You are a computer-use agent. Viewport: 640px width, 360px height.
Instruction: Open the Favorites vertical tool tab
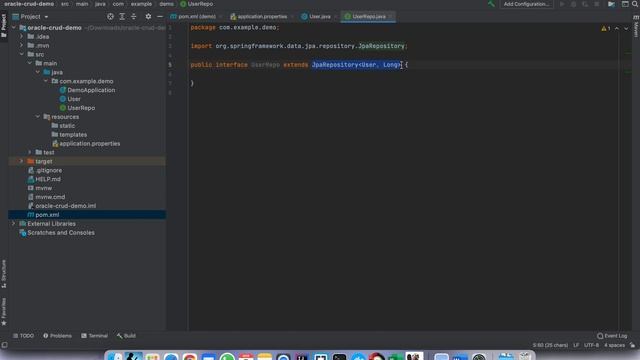click(x=4, y=311)
